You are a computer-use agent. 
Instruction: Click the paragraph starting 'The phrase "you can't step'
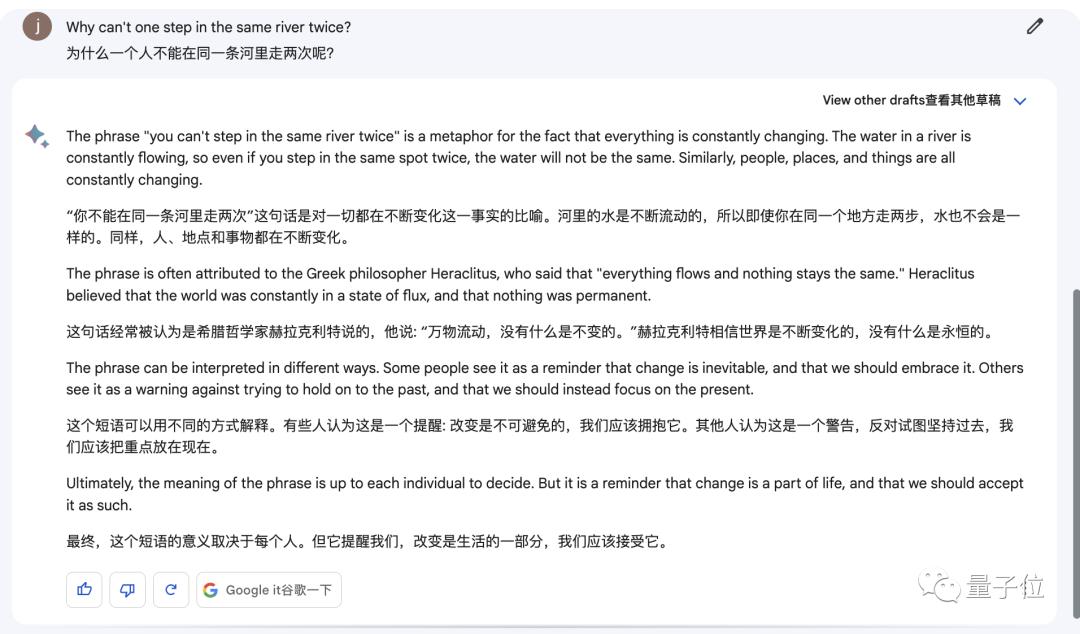pyautogui.click(x=518, y=158)
